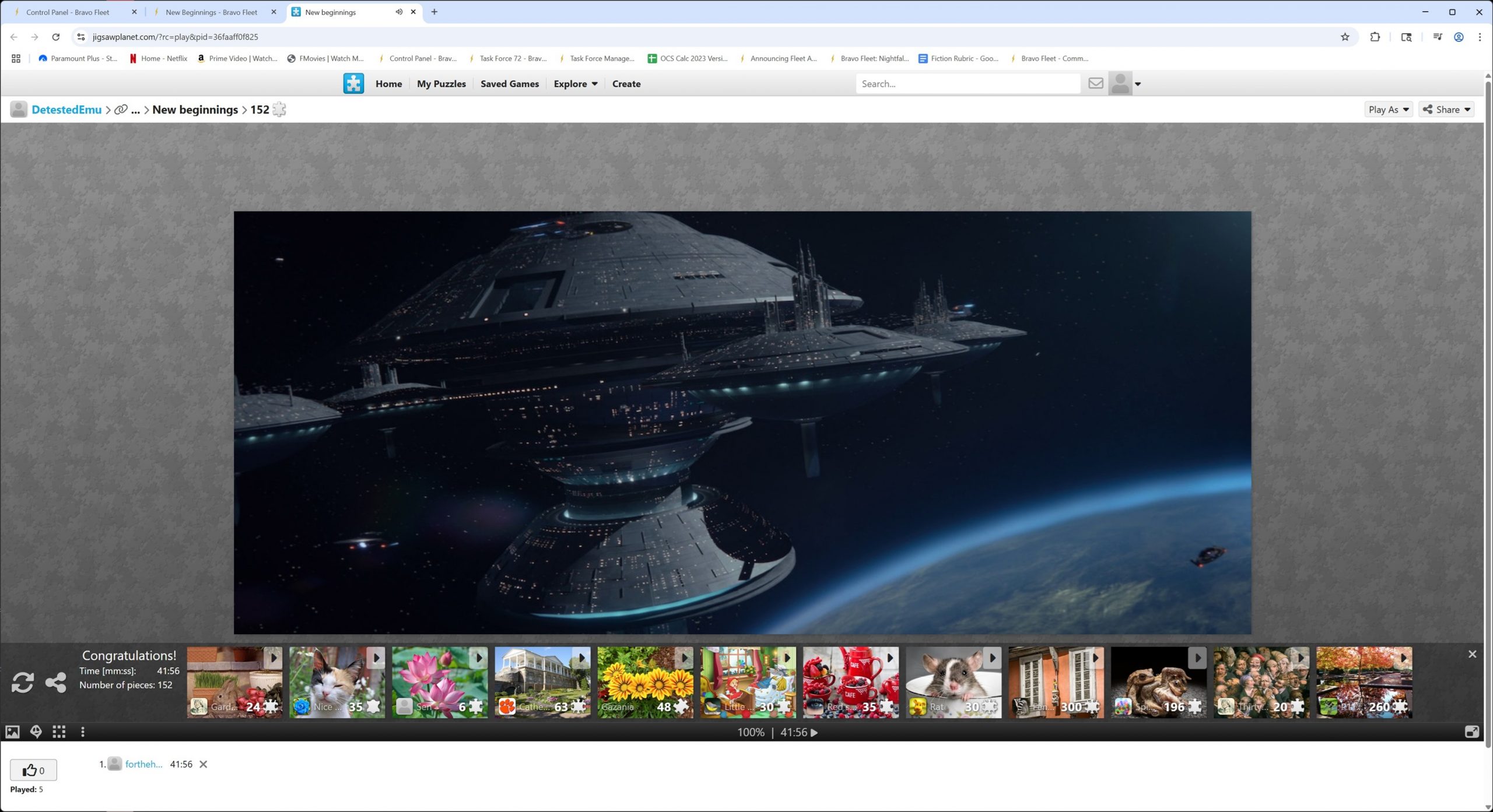Viewport: 1493px width, 812px height.
Task: Open Paramount Plus bookmark
Action: (x=78, y=58)
